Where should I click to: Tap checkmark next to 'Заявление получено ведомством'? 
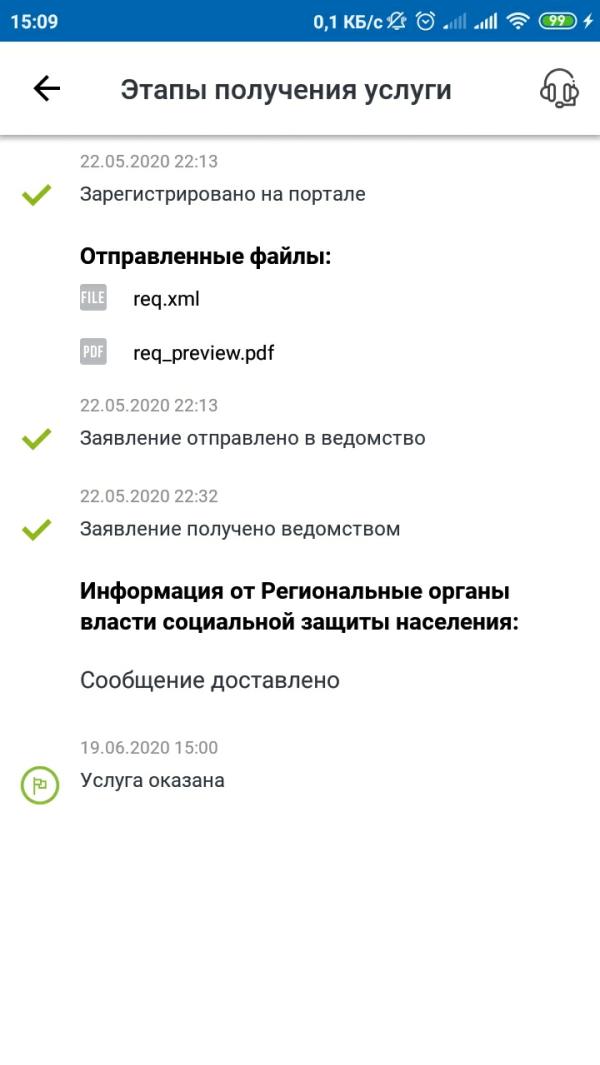click(x=36, y=529)
